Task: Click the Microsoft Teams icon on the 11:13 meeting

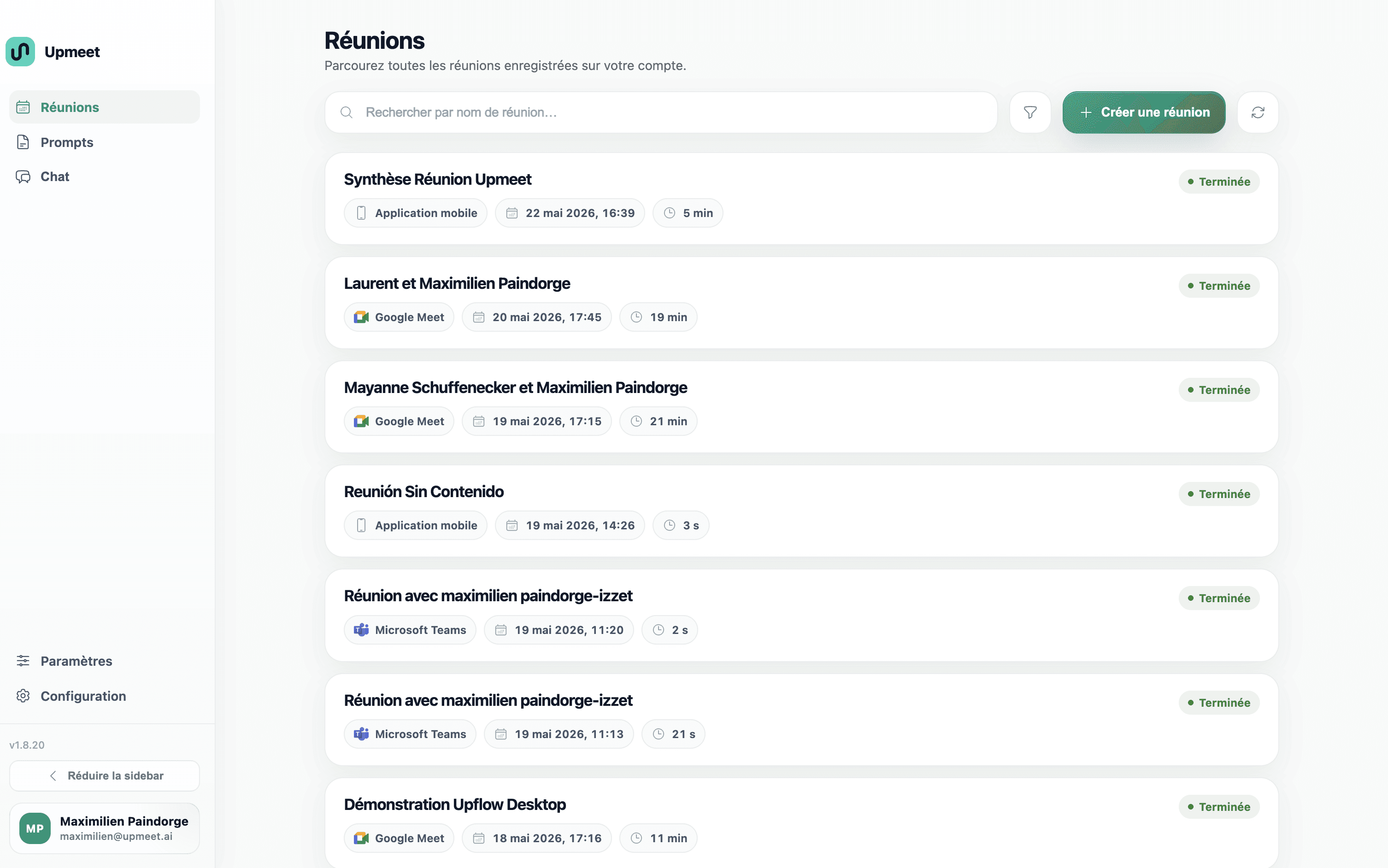Action: [361, 734]
